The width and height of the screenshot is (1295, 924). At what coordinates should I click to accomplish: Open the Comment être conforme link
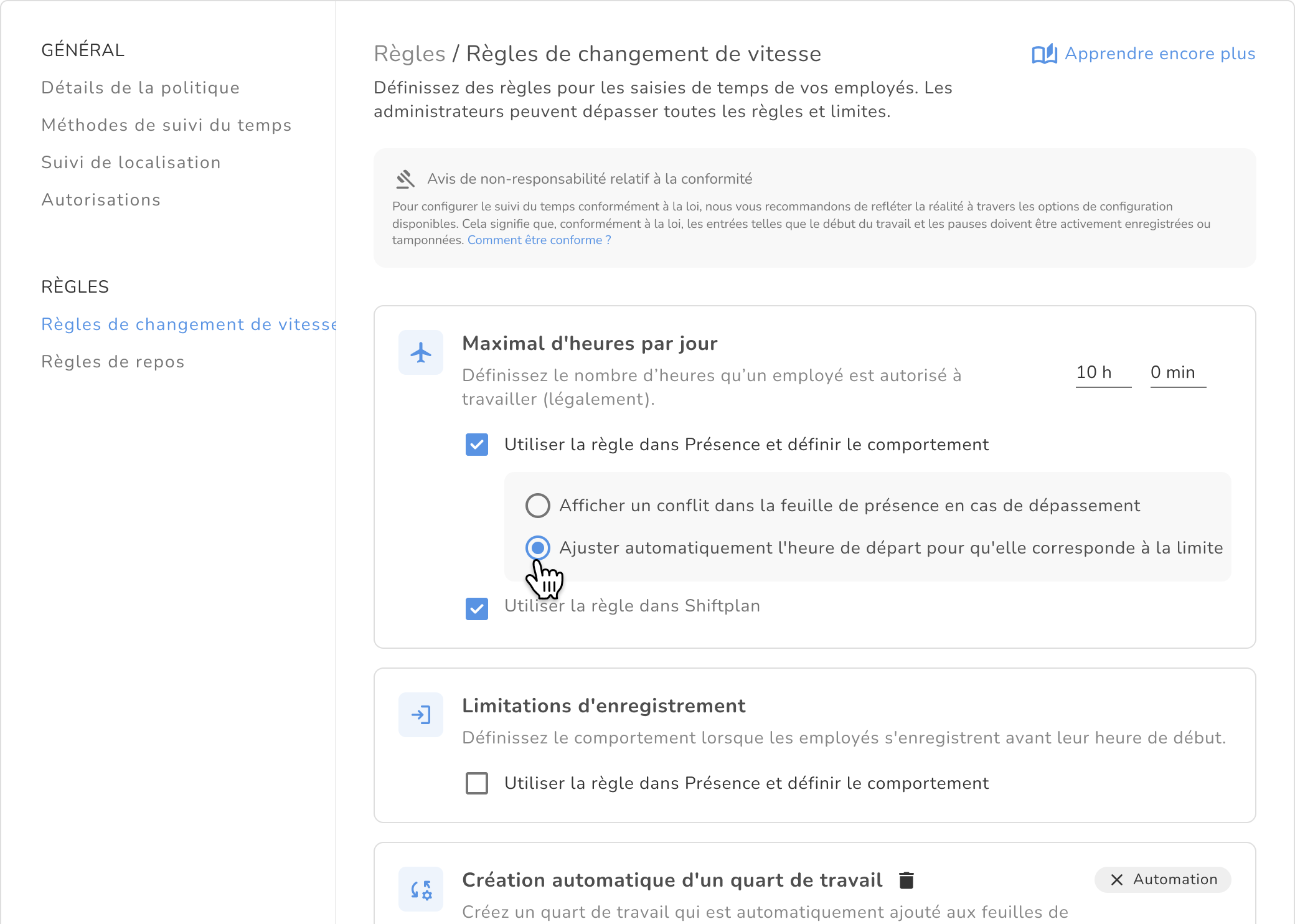(539, 240)
